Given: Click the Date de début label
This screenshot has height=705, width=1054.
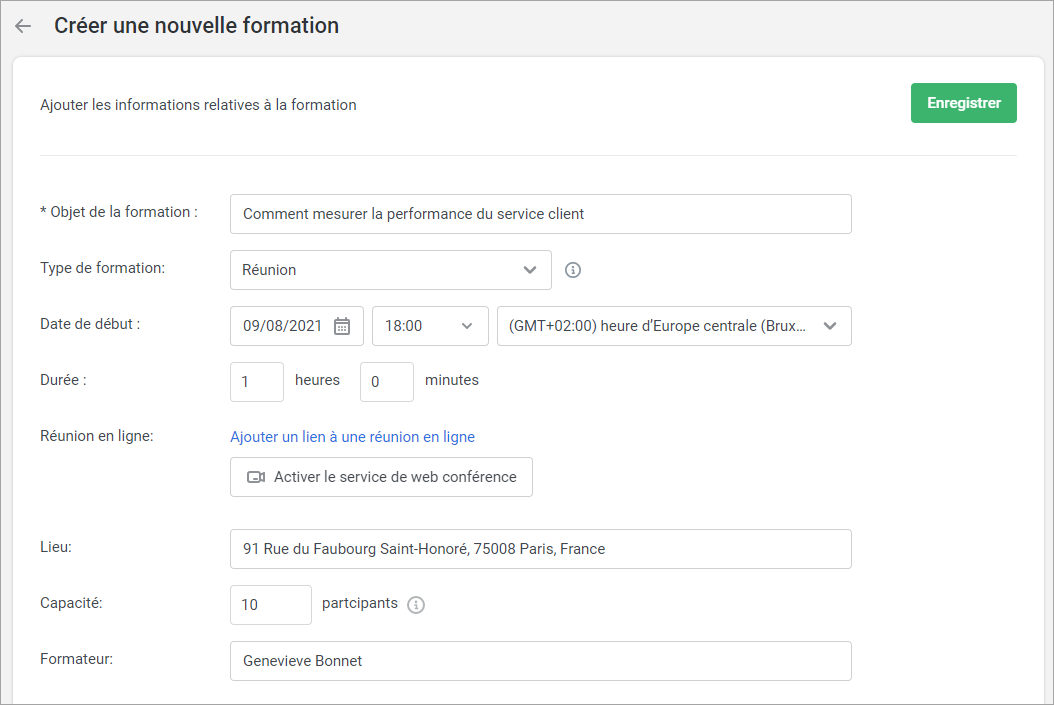Looking at the screenshot, I should [90, 324].
